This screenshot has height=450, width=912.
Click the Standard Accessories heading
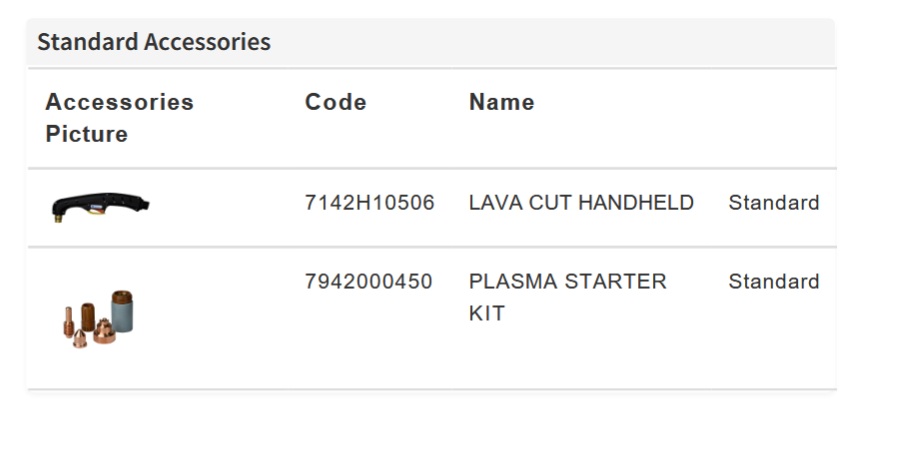pos(154,42)
